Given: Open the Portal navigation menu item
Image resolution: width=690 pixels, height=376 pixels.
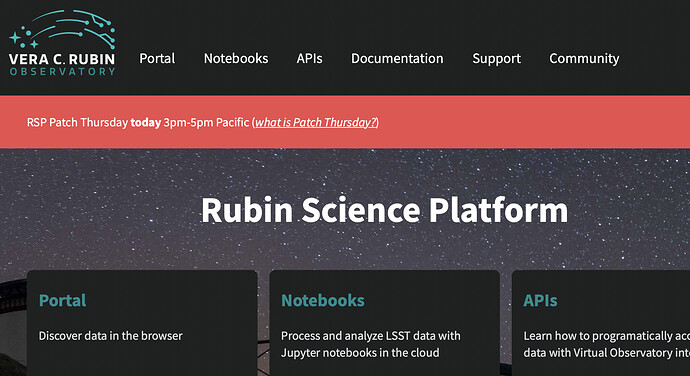Looking at the screenshot, I should click(157, 59).
